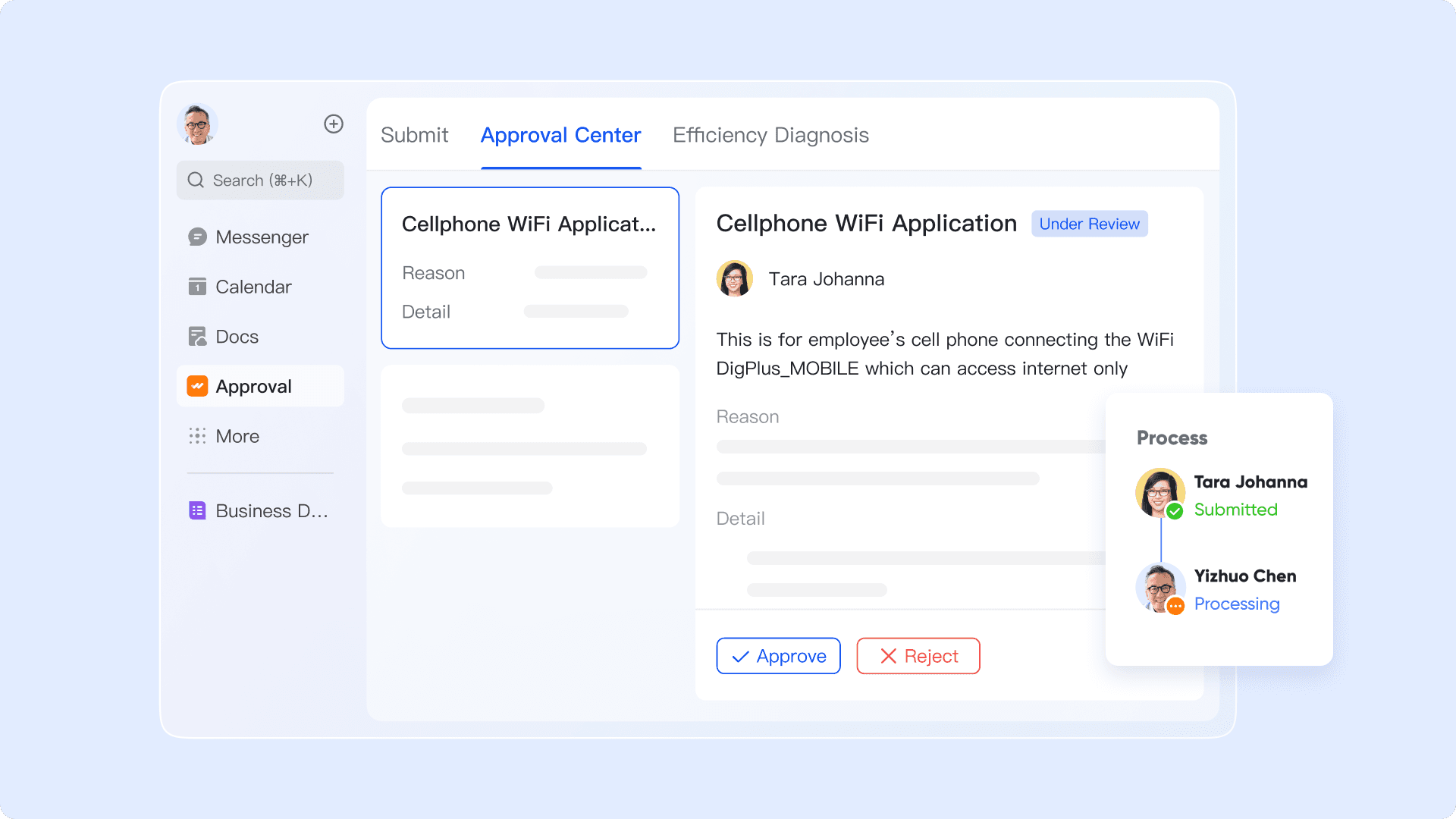Switch to the Submit tab

pos(414,135)
